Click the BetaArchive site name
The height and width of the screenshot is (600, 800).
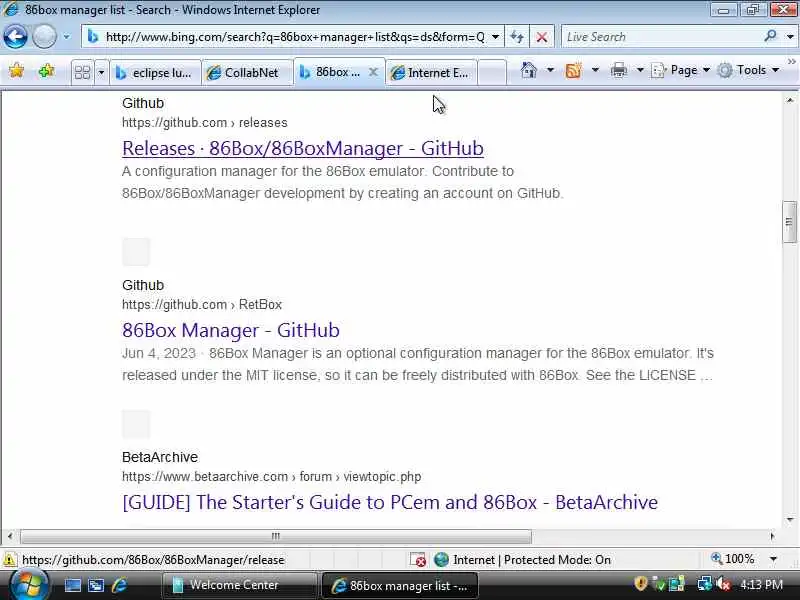[160, 457]
